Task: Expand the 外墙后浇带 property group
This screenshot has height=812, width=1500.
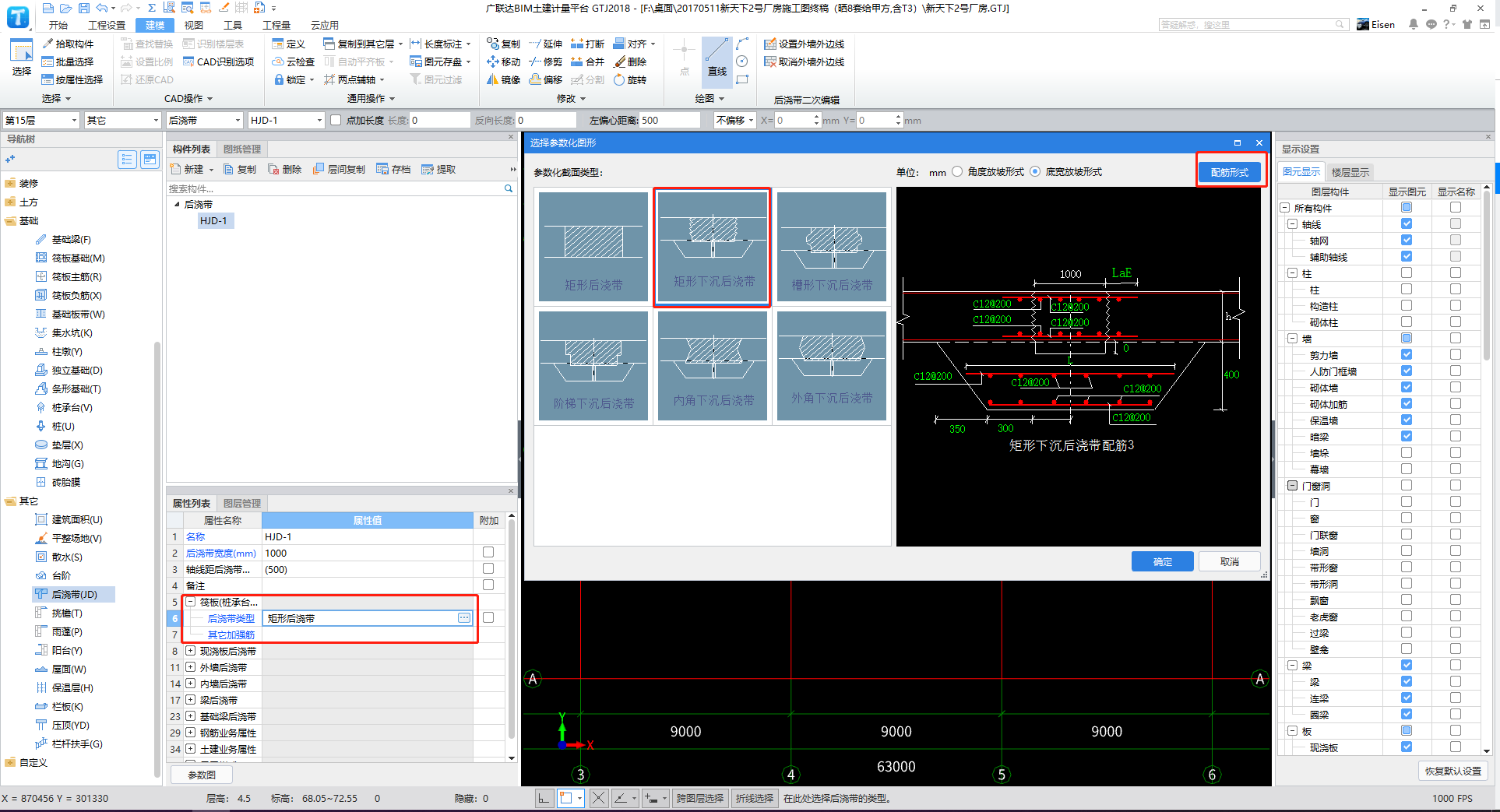Action: tap(190, 667)
